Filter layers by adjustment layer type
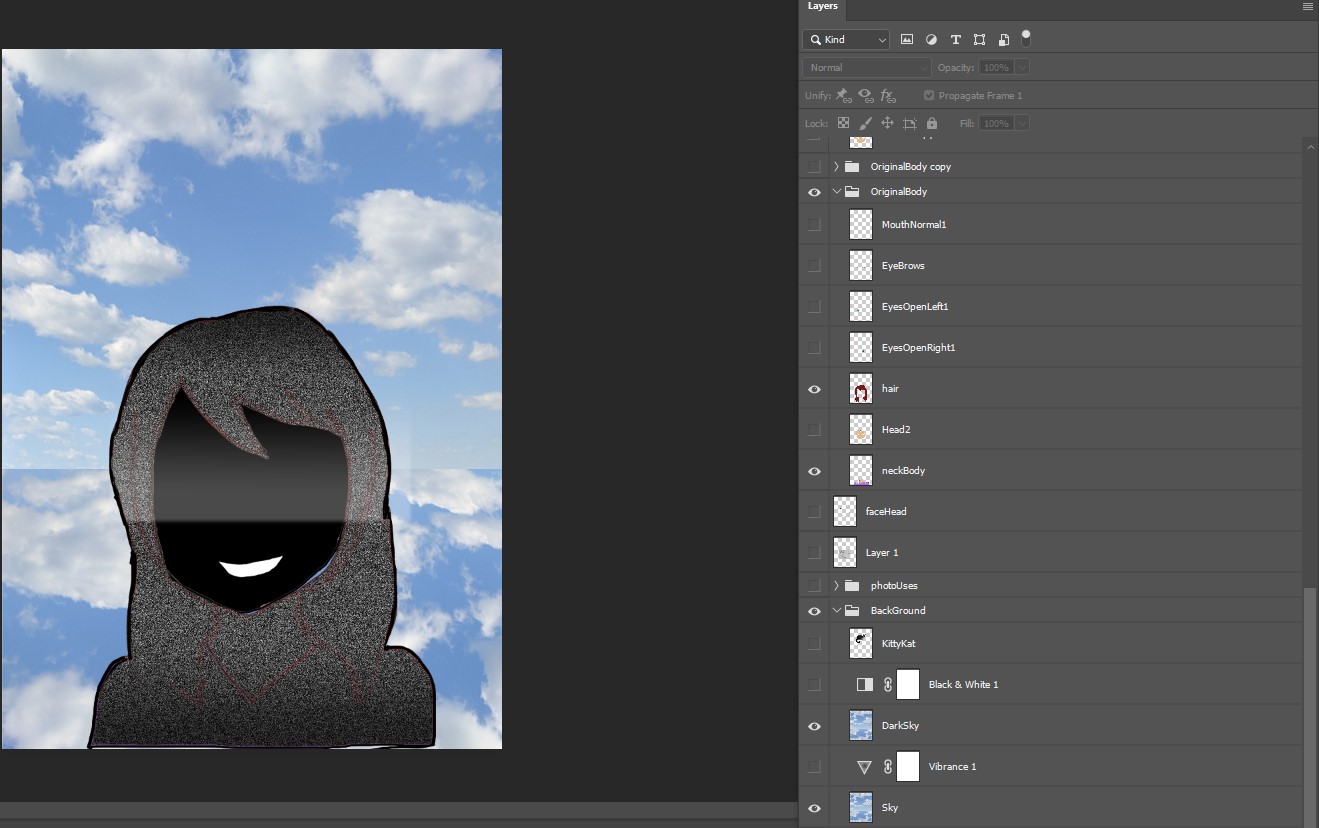Image resolution: width=1319 pixels, height=828 pixels. tap(931, 40)
